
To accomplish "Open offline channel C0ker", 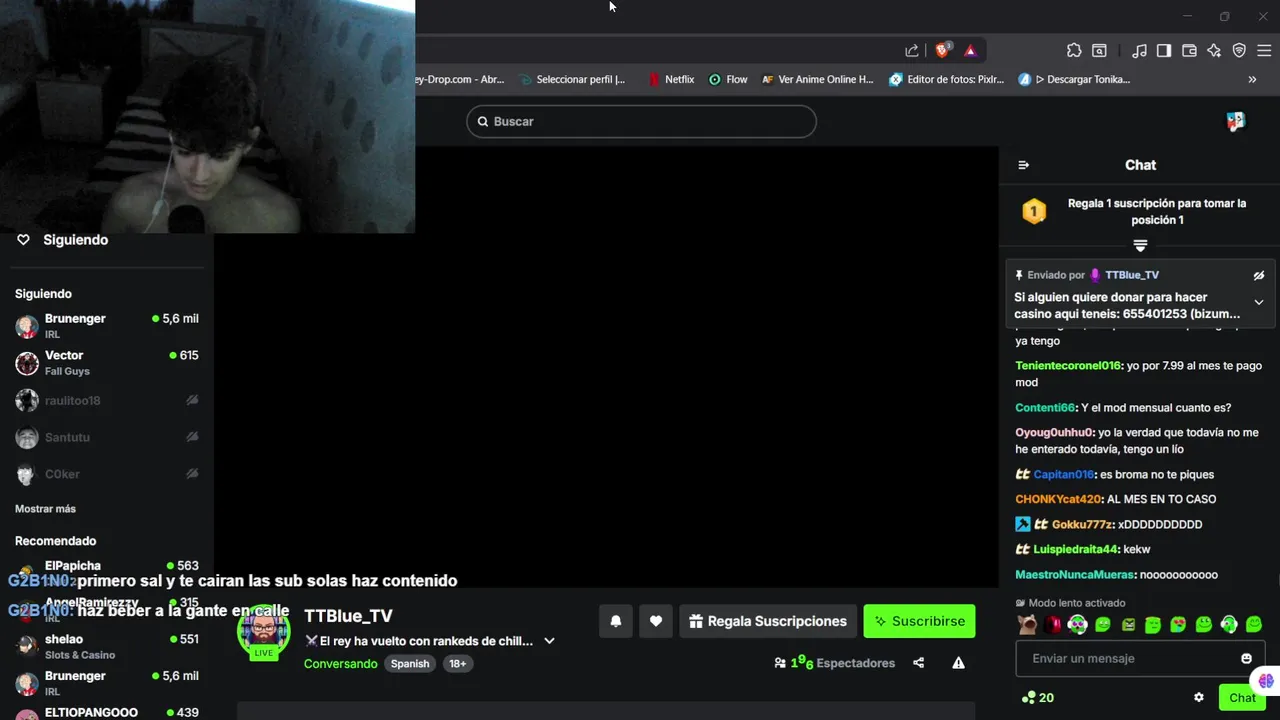I will pos(107,474).
